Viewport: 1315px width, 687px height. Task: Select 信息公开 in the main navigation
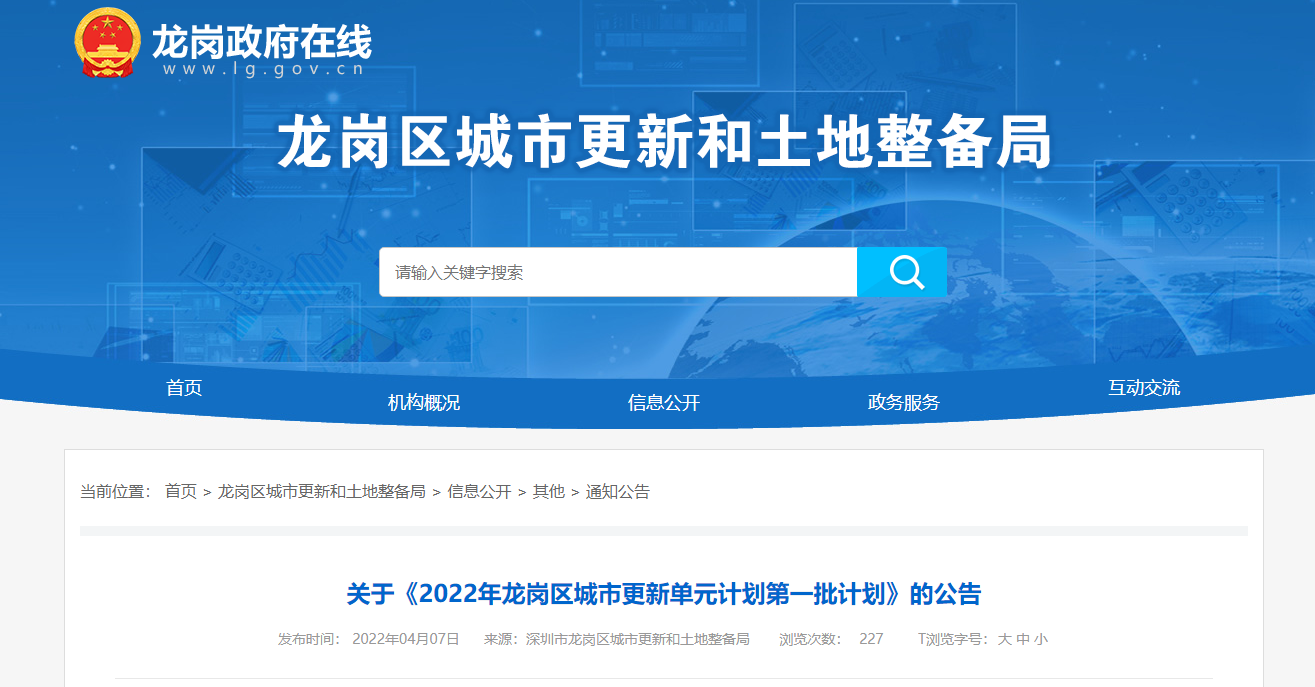tap(664, 403)
